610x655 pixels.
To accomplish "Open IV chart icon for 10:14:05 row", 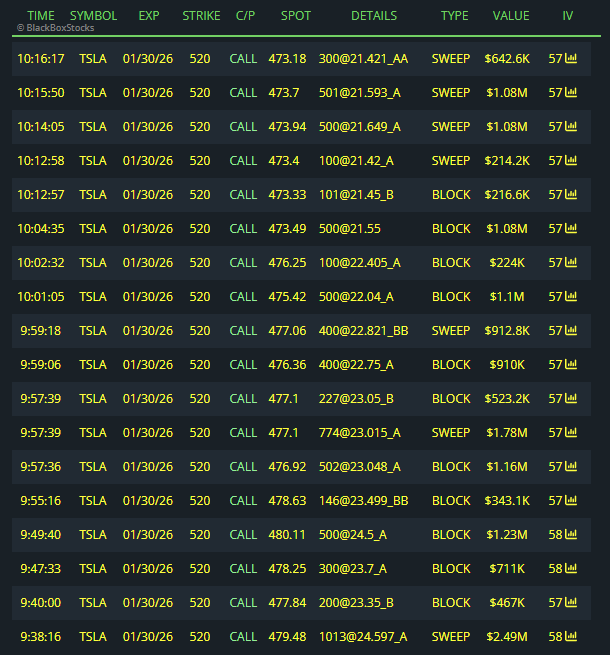I will (571, 126).
